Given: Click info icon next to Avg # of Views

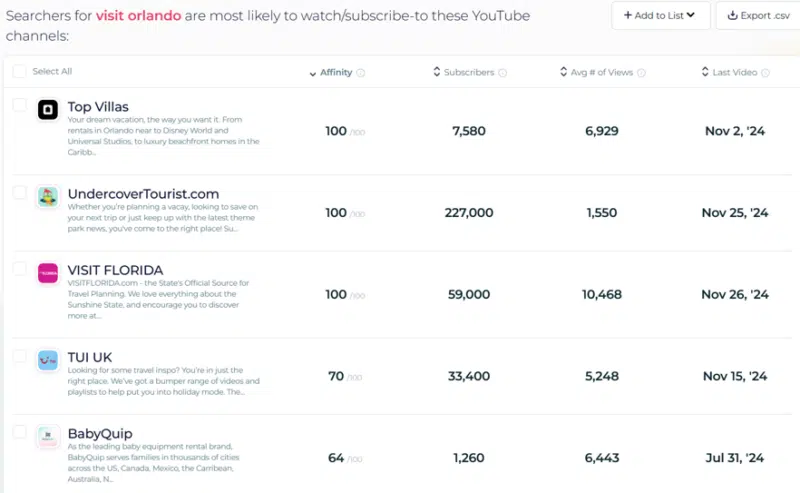Looking at the screenshot, I should (x=641, y=73).
